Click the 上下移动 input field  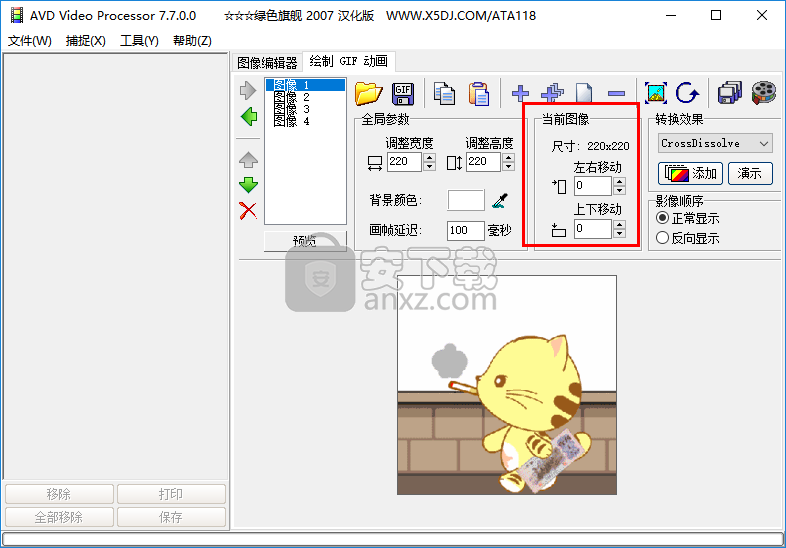click(594, 229)
